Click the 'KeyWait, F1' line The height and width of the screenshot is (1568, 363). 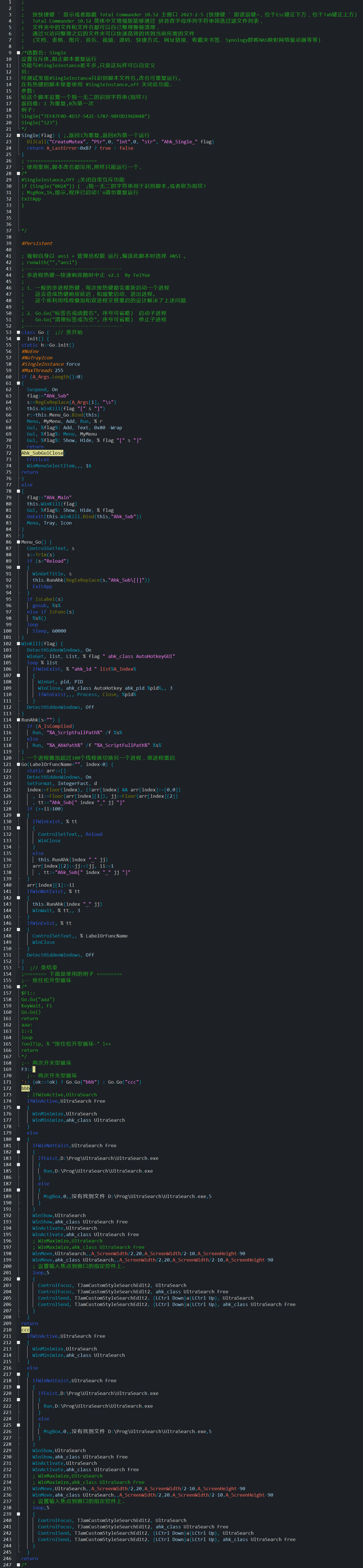click(x=37, y=1006)
